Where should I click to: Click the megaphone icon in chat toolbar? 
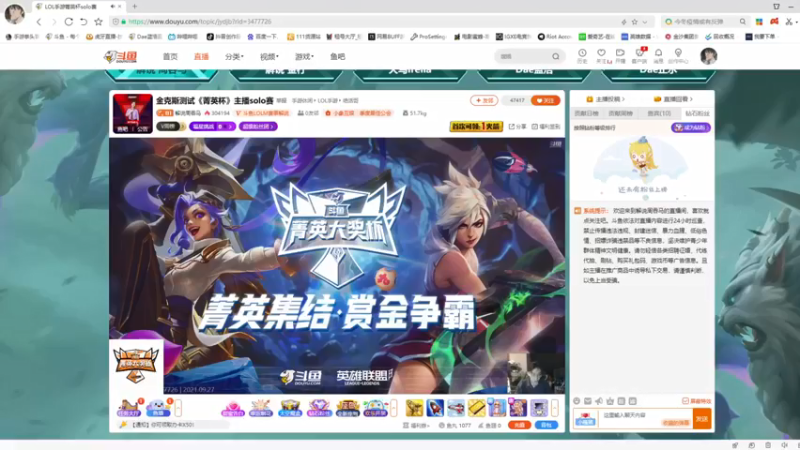599,401
